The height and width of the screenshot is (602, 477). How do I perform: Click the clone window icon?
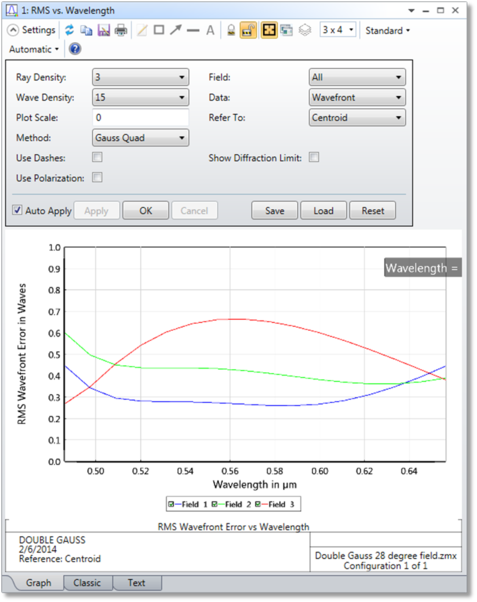coord(287,30)
